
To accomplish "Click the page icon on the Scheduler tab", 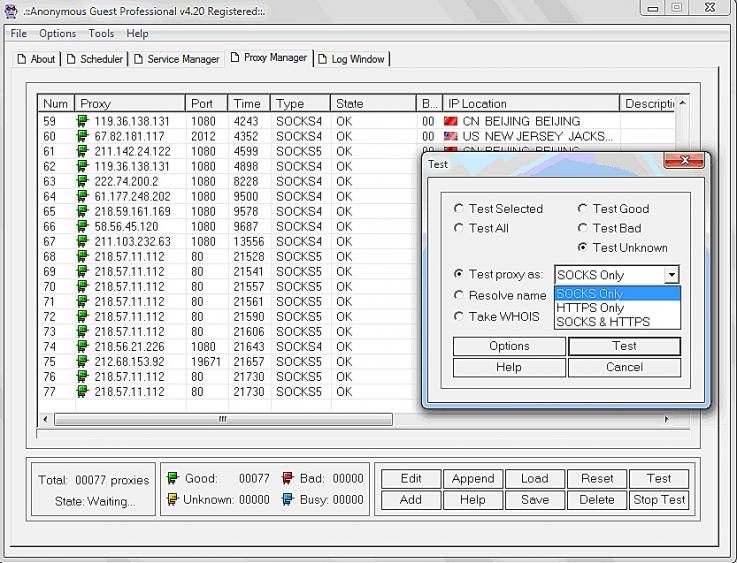I will 71,59.
